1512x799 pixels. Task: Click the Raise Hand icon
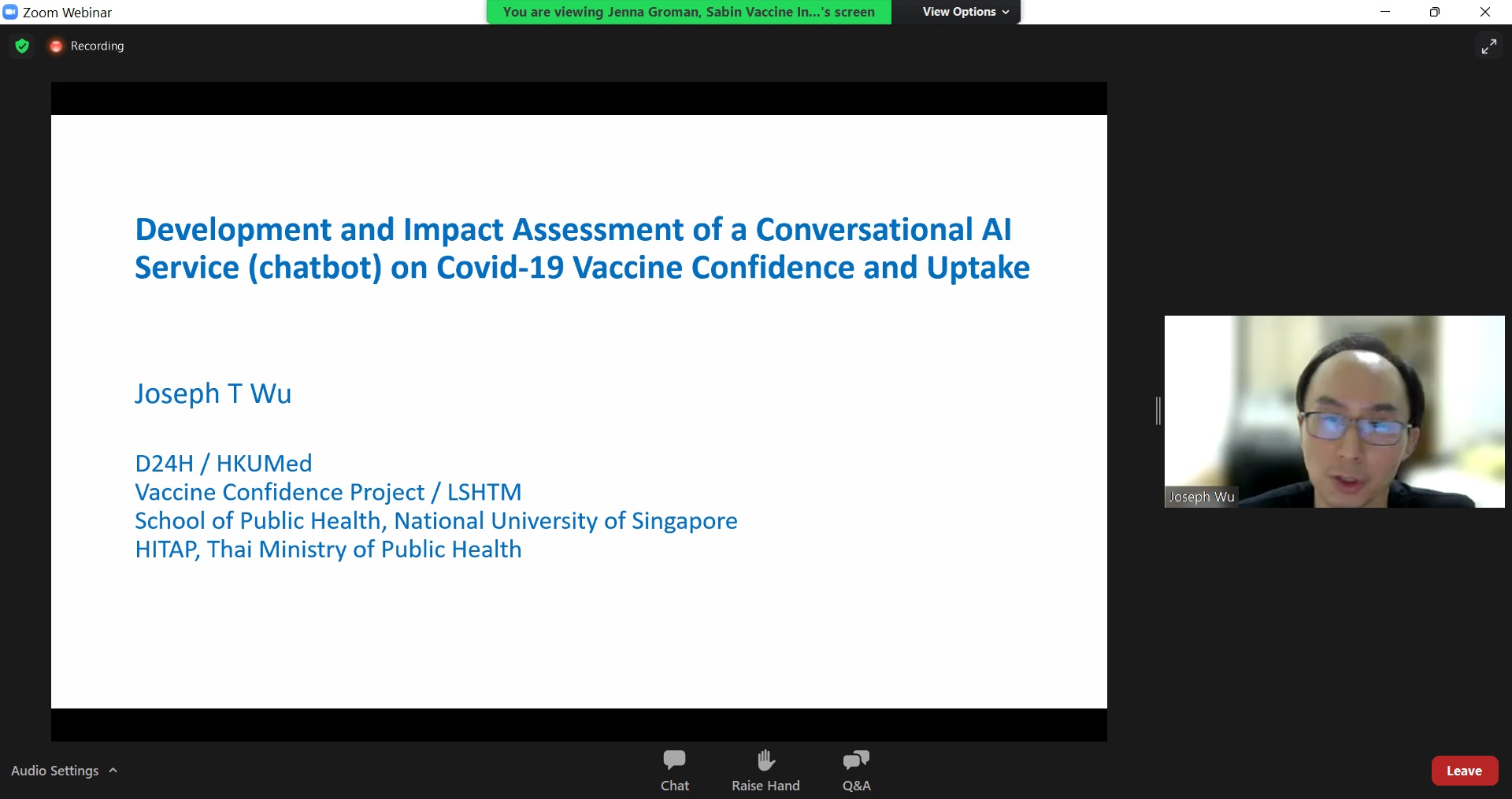coord(765,760)
